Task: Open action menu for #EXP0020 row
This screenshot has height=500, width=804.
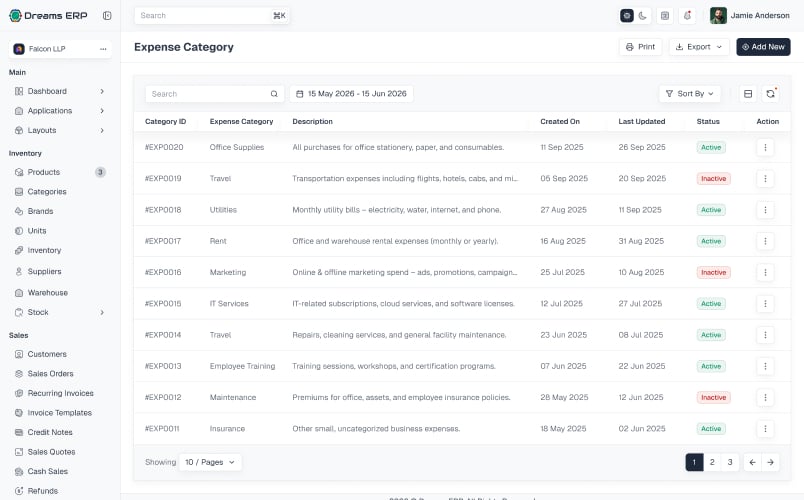Action: tap(765, 148)
